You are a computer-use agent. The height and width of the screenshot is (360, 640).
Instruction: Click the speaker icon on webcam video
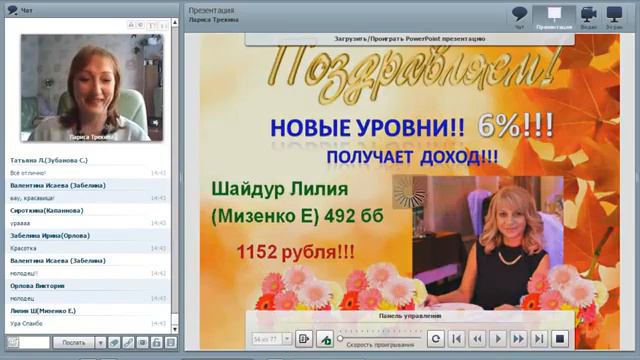(156, 122)
